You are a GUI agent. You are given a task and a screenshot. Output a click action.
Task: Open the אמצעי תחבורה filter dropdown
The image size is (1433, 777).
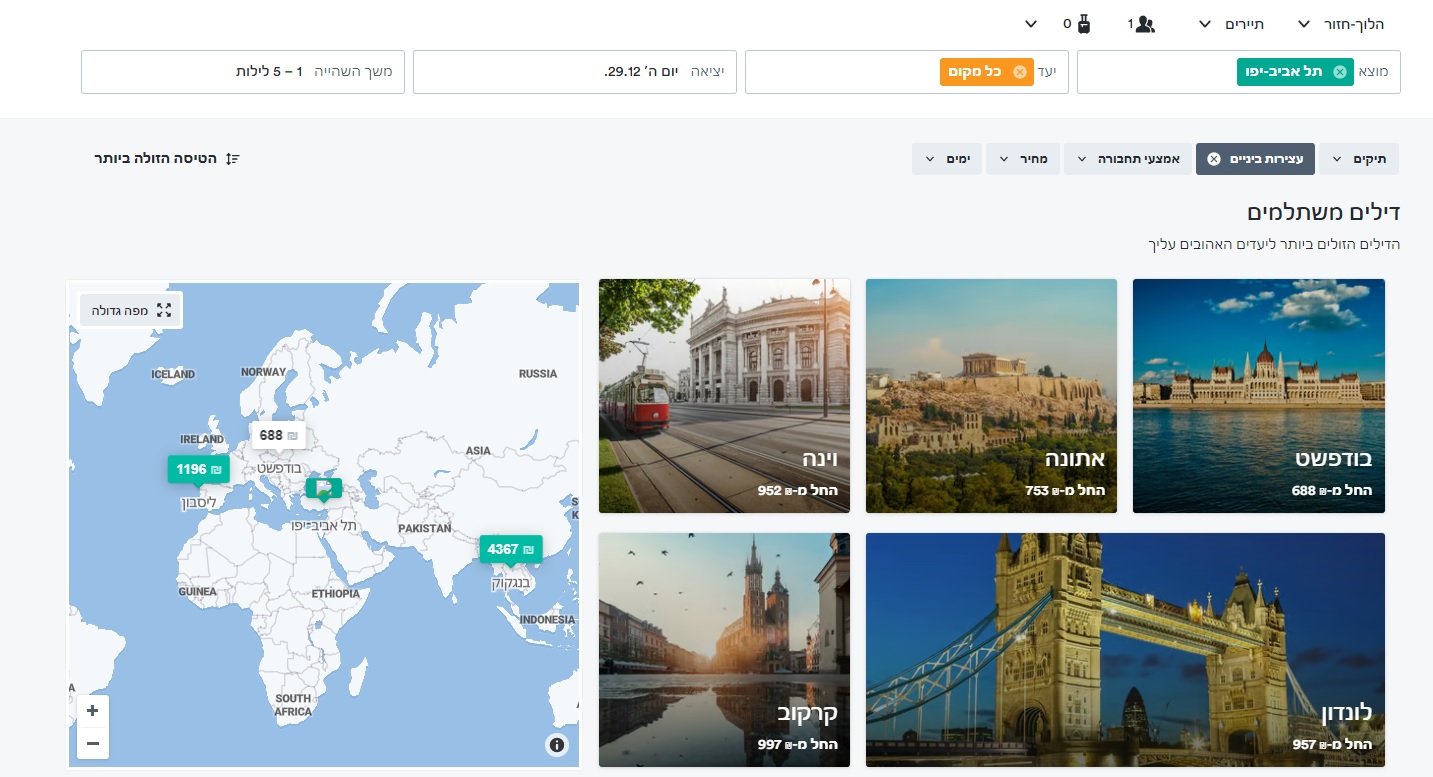(1127, 159)
